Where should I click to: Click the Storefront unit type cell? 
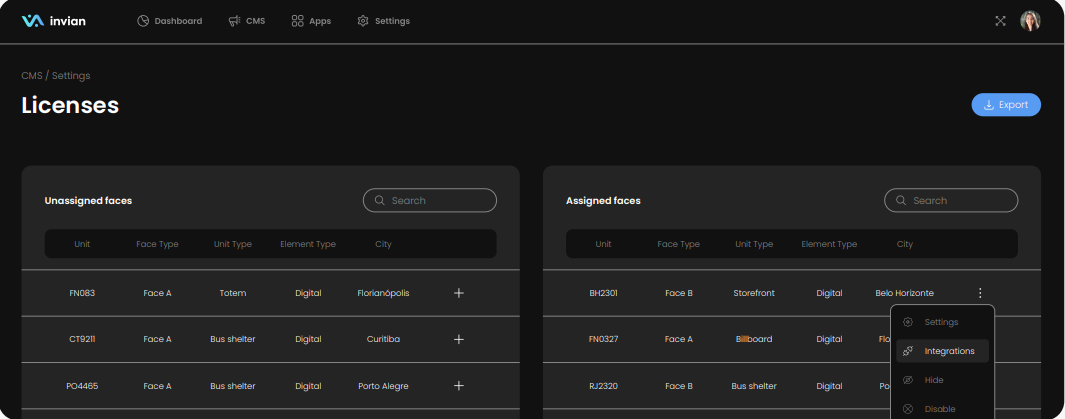coord(754,293)
